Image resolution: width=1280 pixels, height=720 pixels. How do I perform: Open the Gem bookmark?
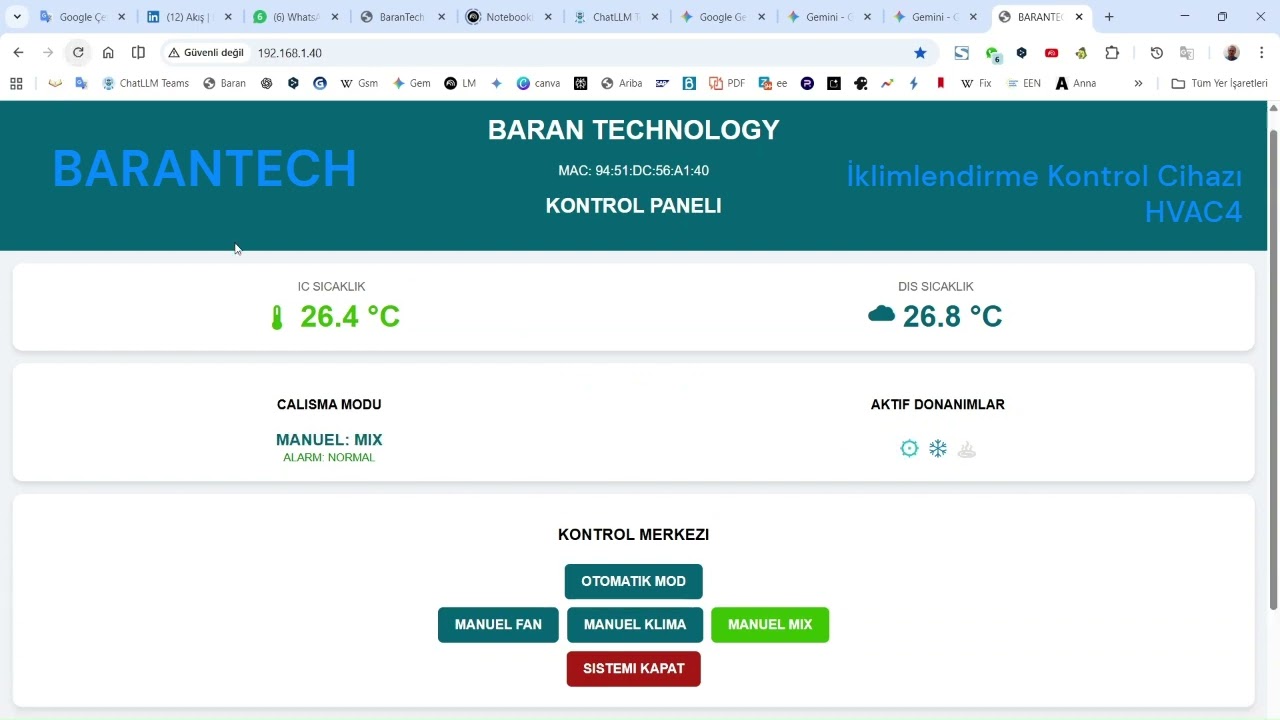click(x=412, y=84)
